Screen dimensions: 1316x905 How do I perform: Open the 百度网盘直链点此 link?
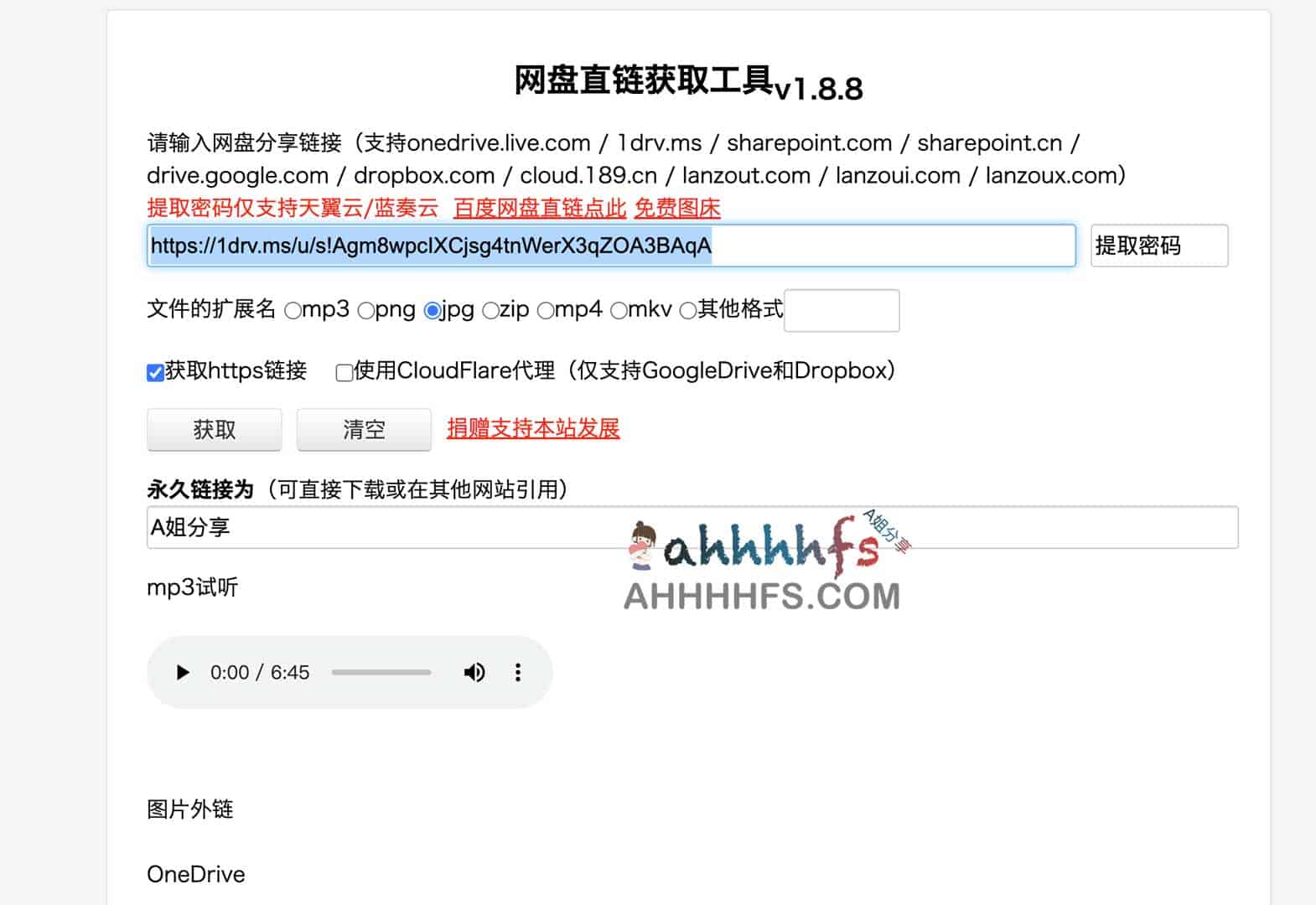pyautogui.click(x=540, y=208)
